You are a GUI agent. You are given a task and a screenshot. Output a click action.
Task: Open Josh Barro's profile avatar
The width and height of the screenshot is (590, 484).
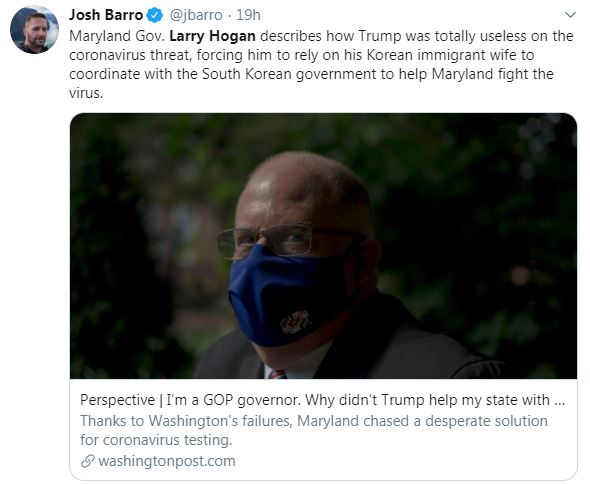(34, 30)
